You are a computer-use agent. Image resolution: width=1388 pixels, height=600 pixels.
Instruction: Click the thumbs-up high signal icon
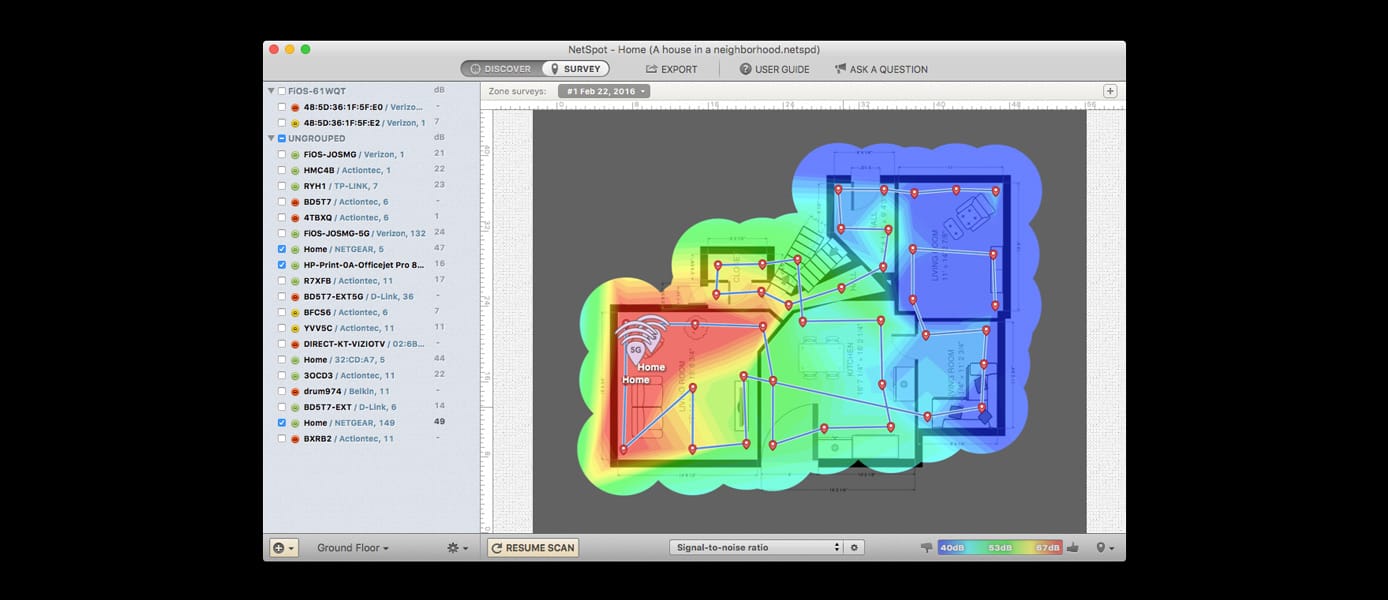tap(1073, 547)
